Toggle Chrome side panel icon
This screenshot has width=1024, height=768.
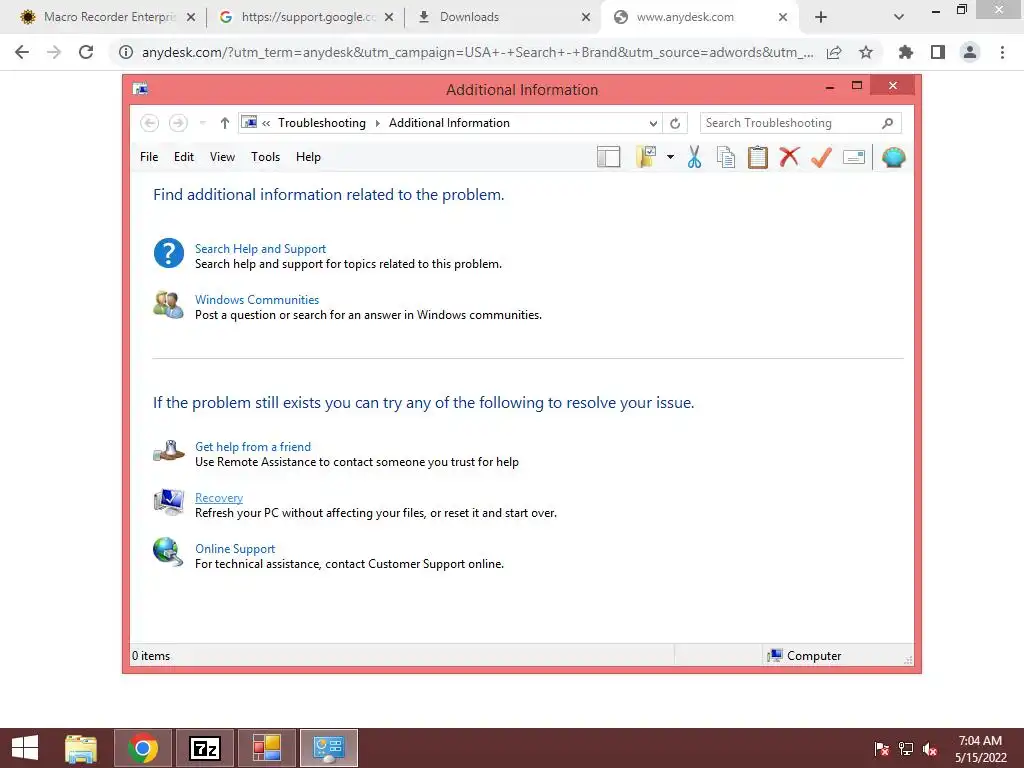938,52
